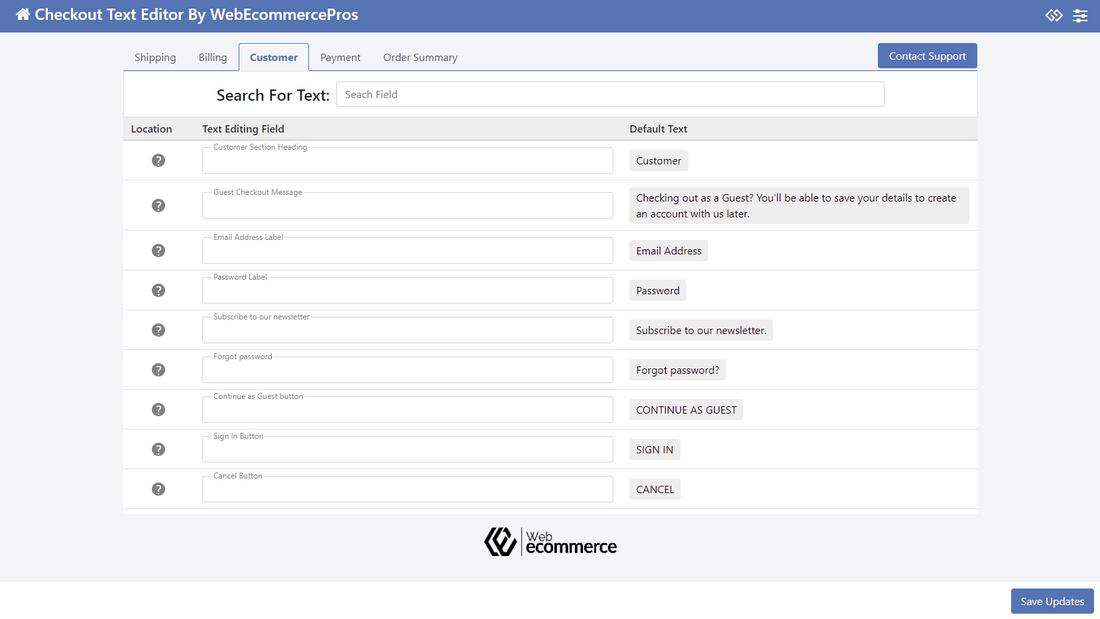Click the 'Text Editing Field' column header
The width and height of the screenshot is (1100, 619).
pyautogui.click(x=243, y=129)
